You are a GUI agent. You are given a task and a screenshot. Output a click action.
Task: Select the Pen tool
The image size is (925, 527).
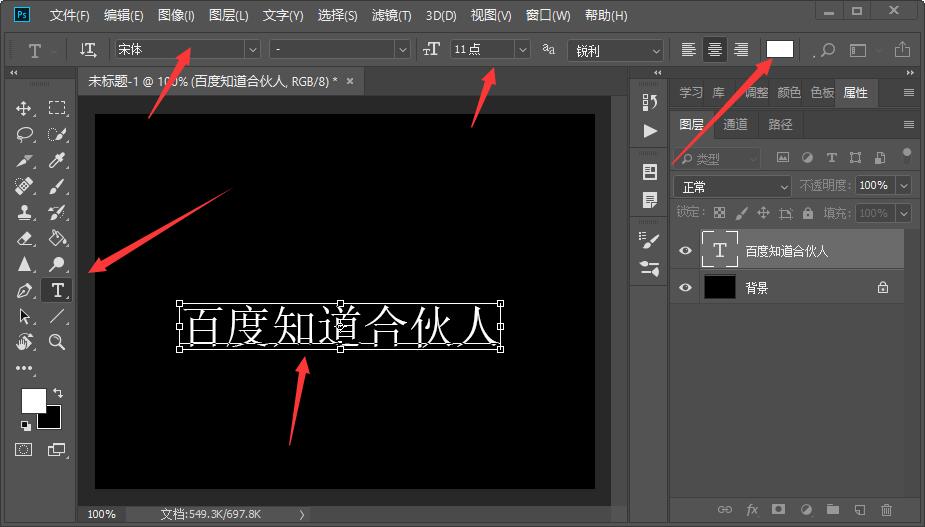tap(24, 290)
